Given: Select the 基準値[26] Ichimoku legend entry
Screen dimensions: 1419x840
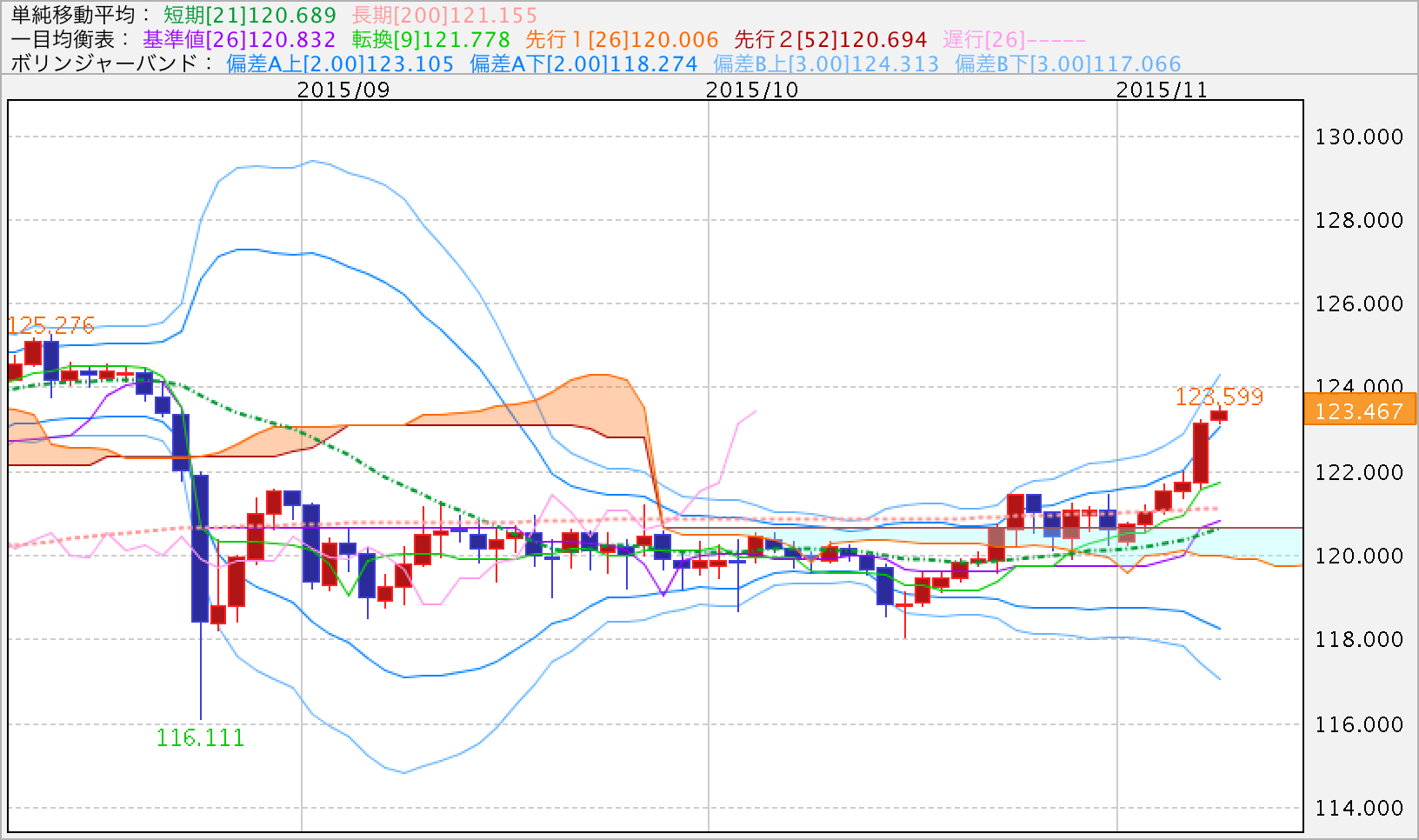Looking at the screenshot, I should pos(239,40).
